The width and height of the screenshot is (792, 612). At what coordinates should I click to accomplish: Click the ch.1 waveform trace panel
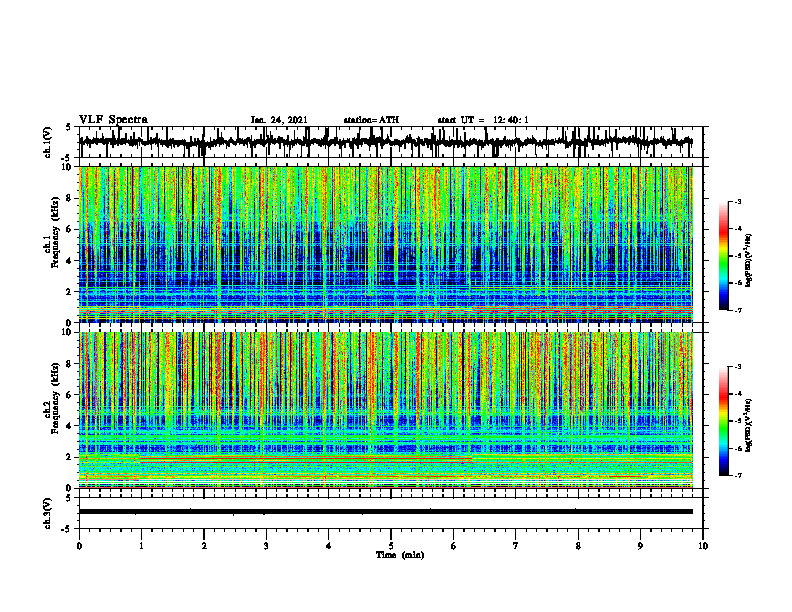pos(391,142)
